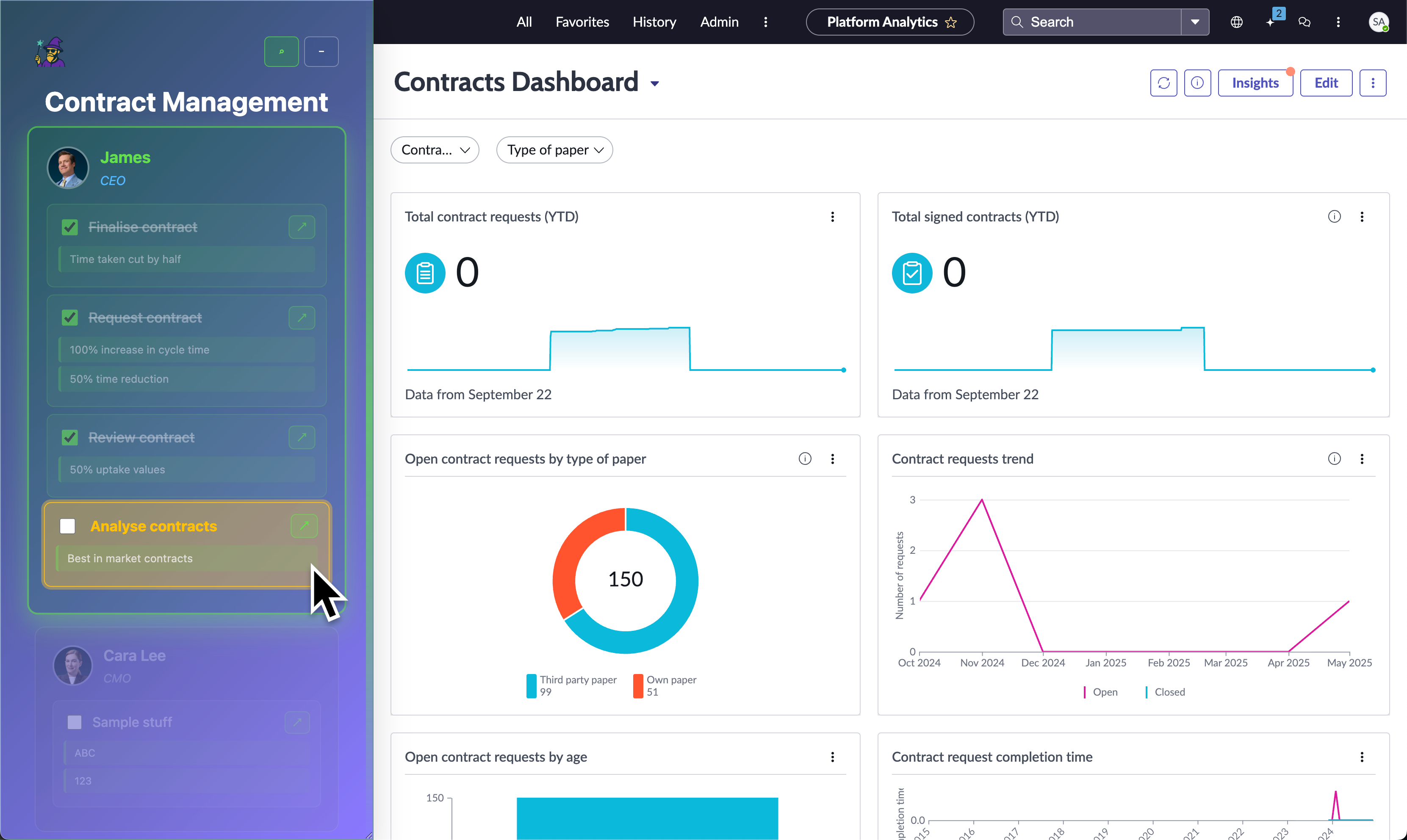Image resolution: width=1407 pixels, height=840 pixels.
Task: Open the Admin menu item
Action: [x=719, y=22]
